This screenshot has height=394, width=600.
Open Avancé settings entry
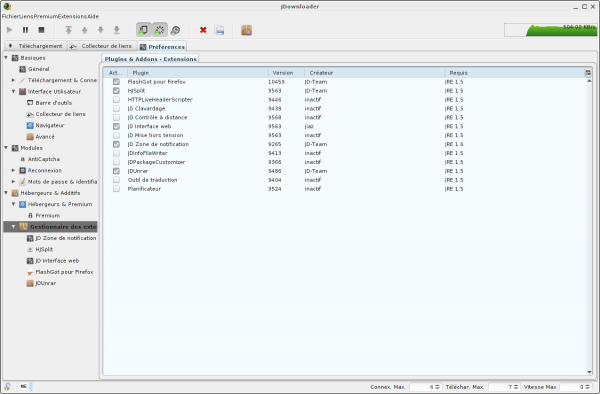coord(41,137)
